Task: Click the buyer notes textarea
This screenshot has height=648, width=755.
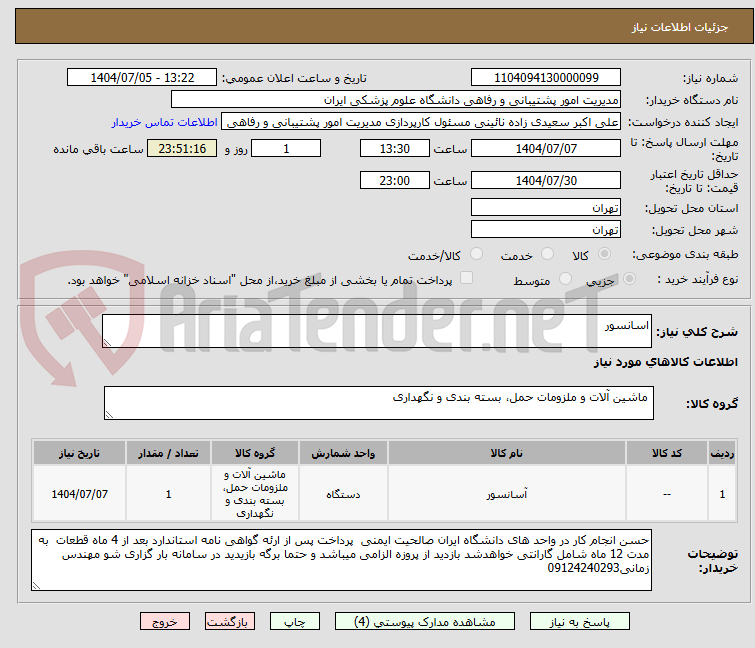Action: click(x=341, y=560)
